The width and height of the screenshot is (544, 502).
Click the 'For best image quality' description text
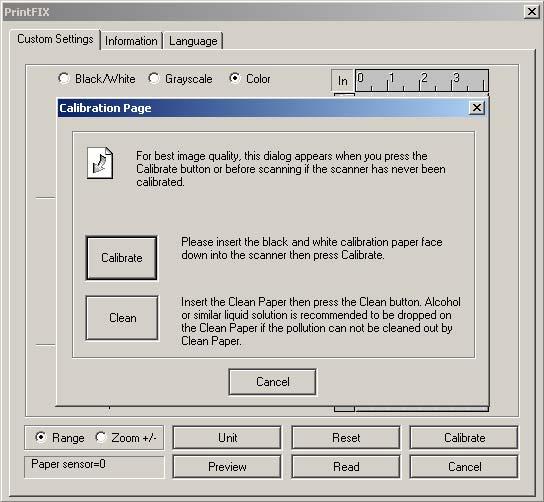click(291, 169)
